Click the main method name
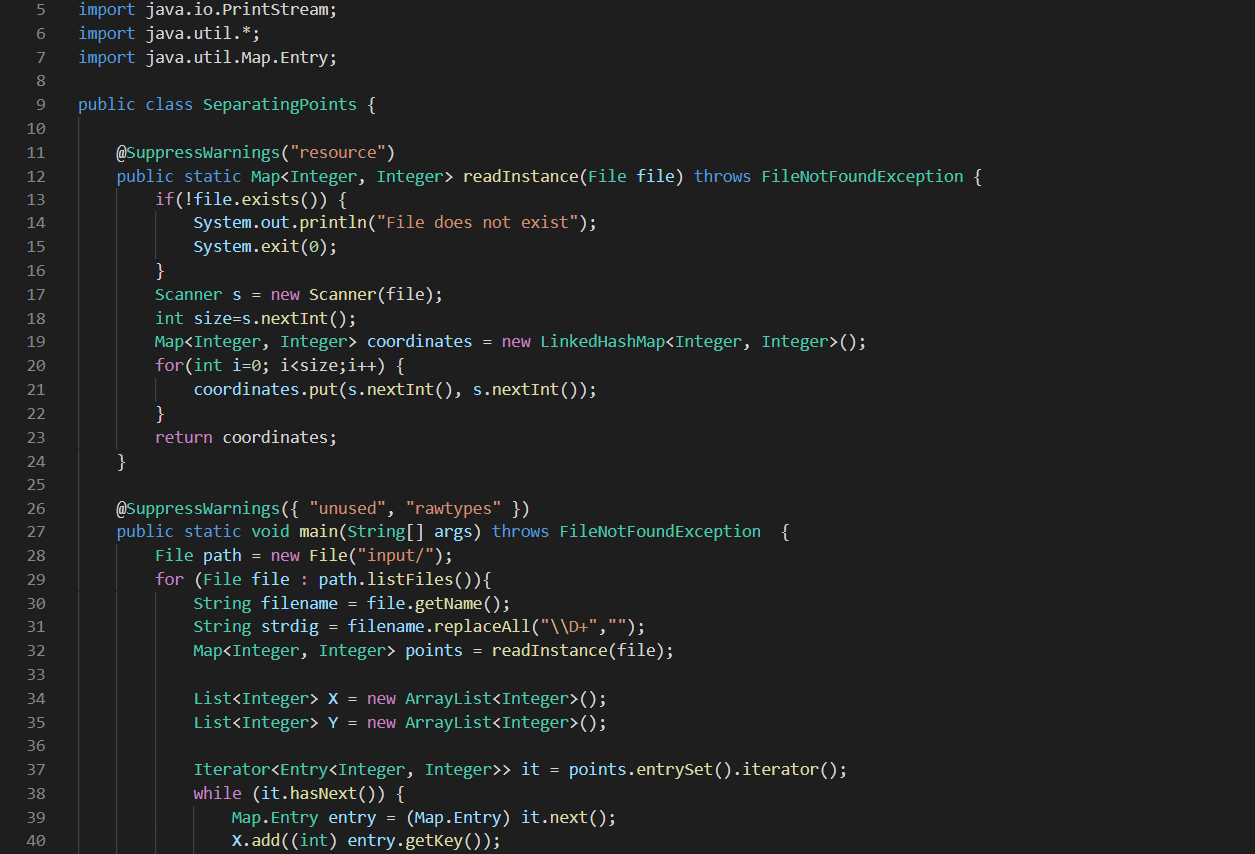Screen dimensions: 1255x854 pos(318,531)
